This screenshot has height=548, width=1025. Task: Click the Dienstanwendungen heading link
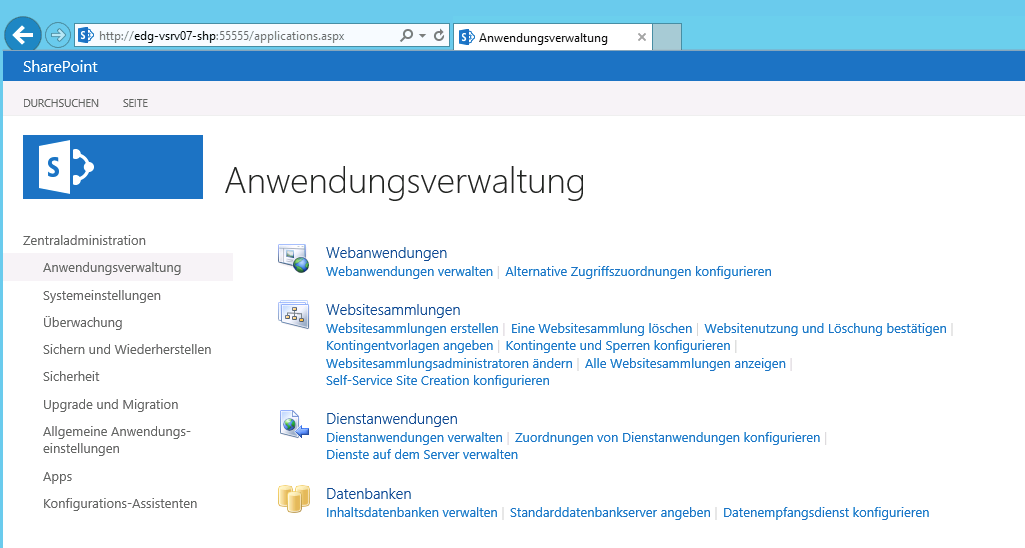pos(392,419)
